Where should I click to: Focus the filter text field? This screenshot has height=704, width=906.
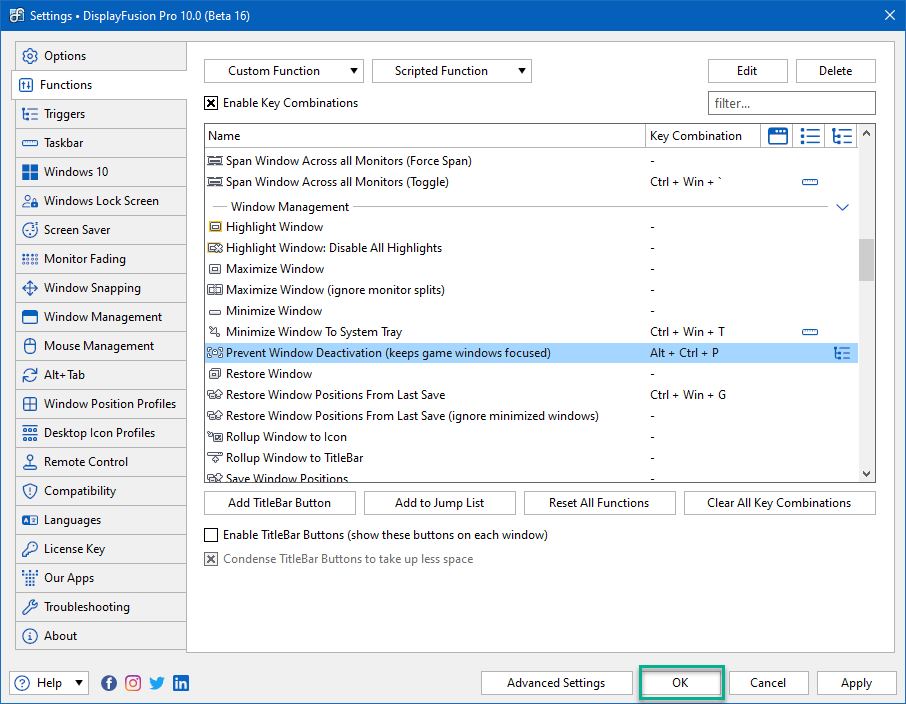792,103
